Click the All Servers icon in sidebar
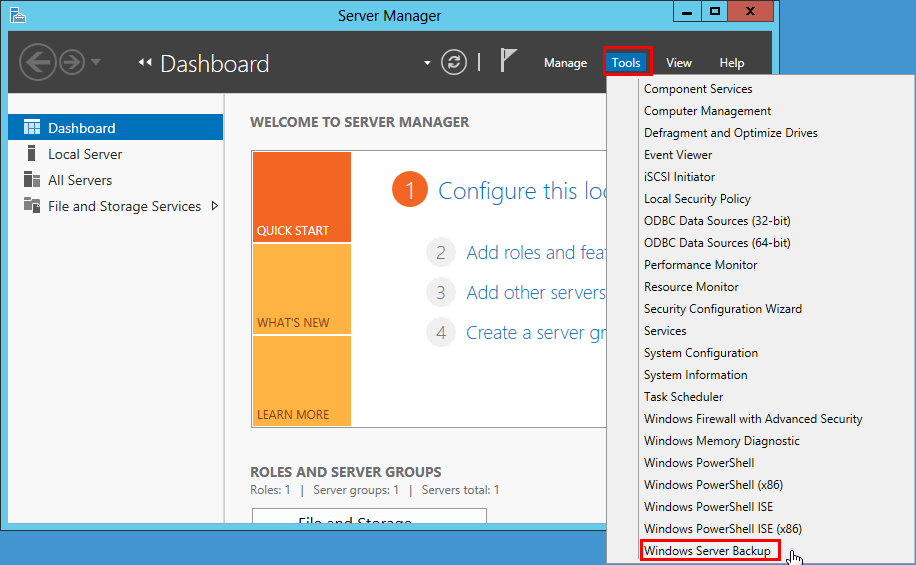Viewport: 916px width, 565px height. click(32, 179)
